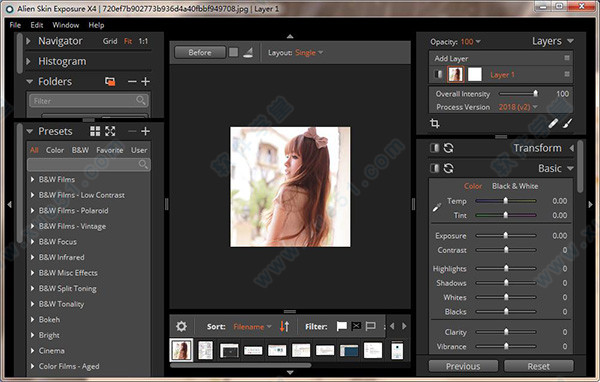Click the expand presets fullscreen icon
This screenshot has width=600, height=382.
coord(110,131)
